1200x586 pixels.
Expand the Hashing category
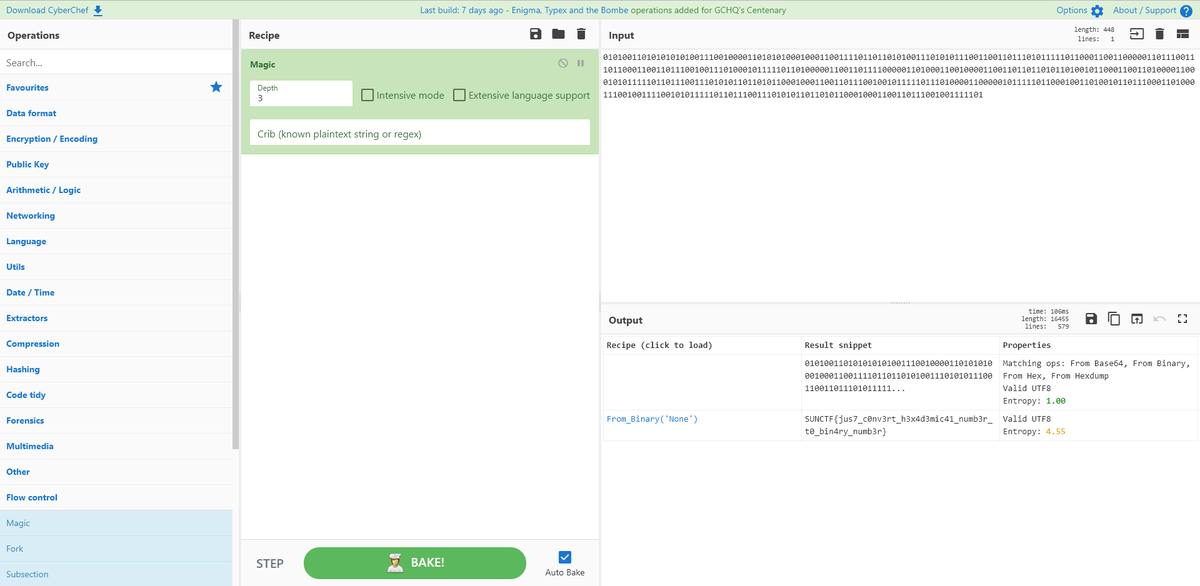point(116,369)
